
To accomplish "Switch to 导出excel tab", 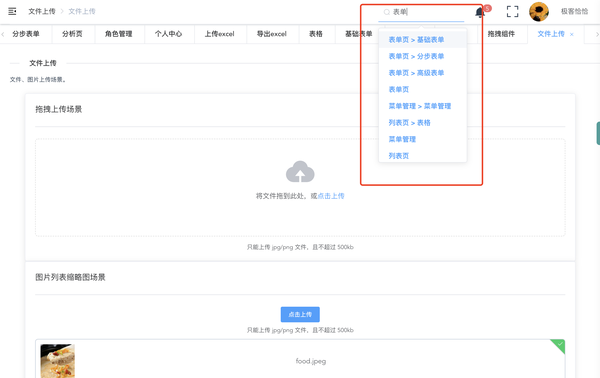I will pos(272,34).
